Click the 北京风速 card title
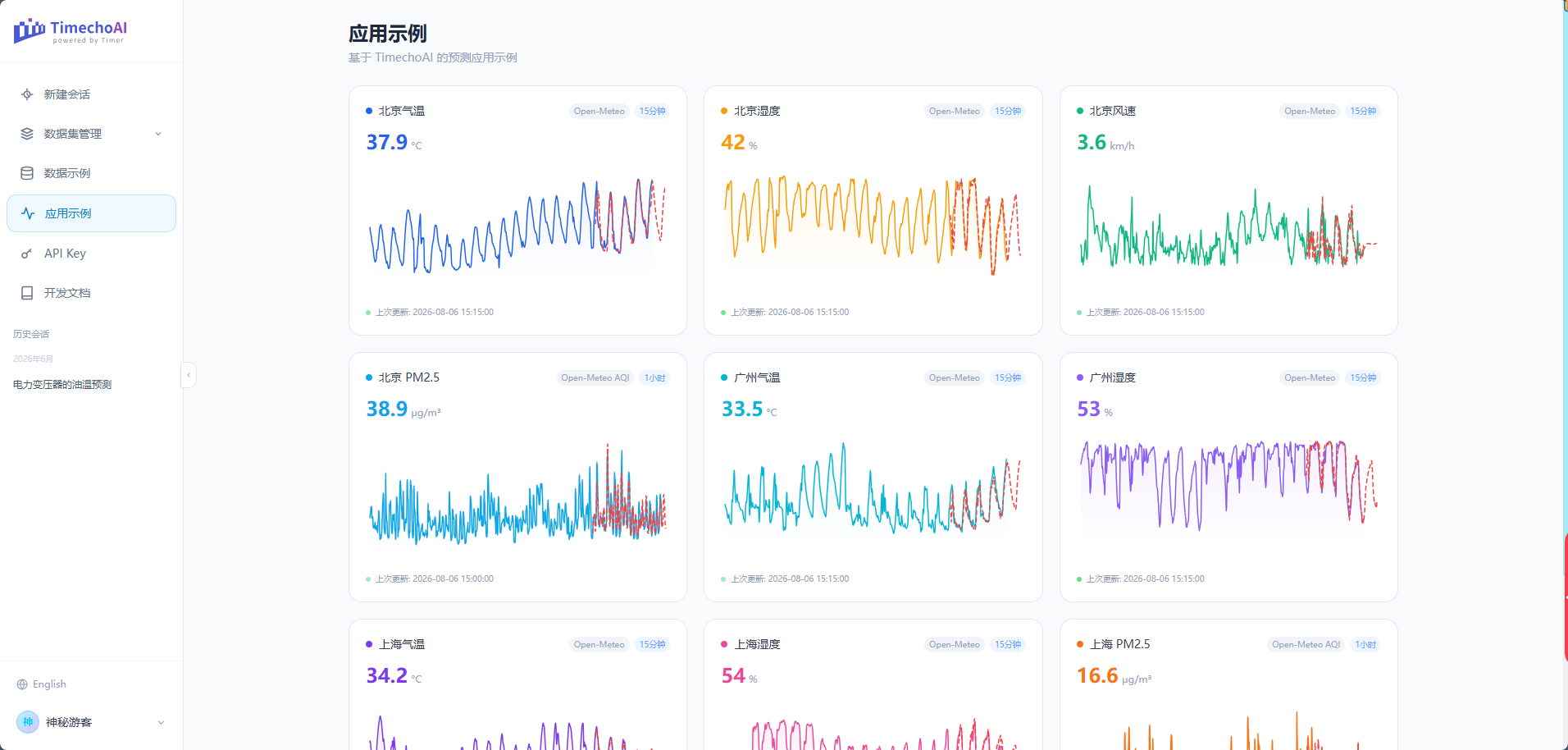The width and height of the screenshot is (1568, 750). point(1113,111)
